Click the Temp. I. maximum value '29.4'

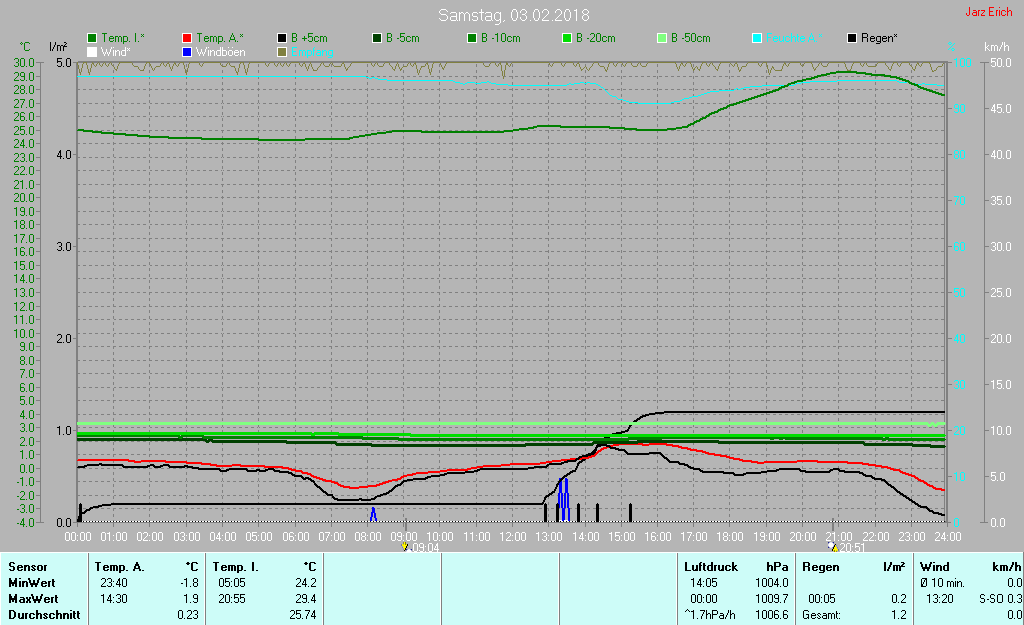pyautogui.click(x=306, y=598)
